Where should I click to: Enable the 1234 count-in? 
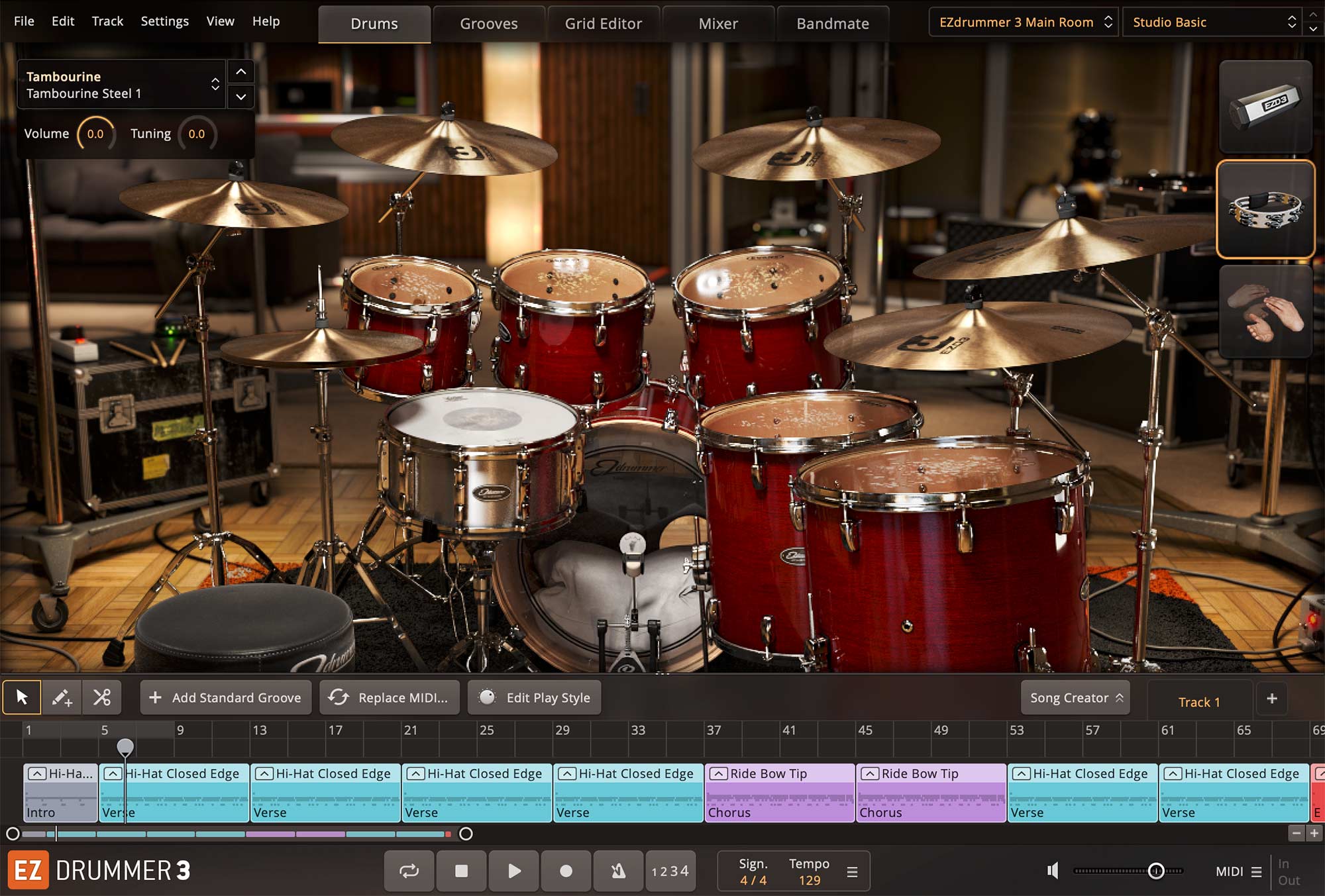670,871
